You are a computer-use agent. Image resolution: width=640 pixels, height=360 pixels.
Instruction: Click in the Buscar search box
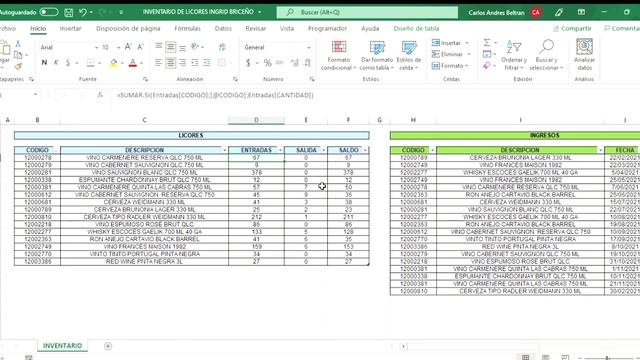tap(367, 12)
